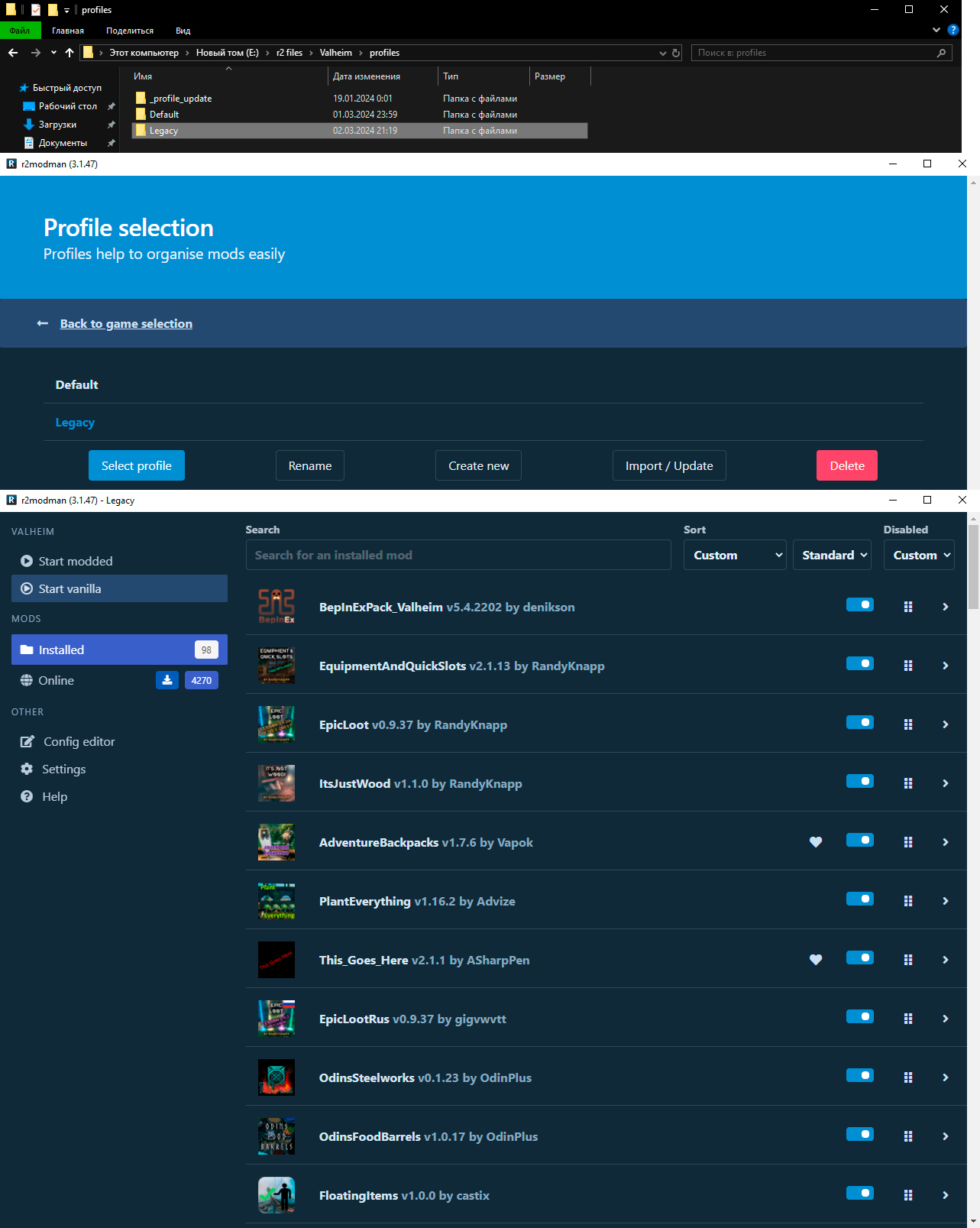Expand the FloatingItems row chevron
980x1228 pixels.
tap(946, 1195)
